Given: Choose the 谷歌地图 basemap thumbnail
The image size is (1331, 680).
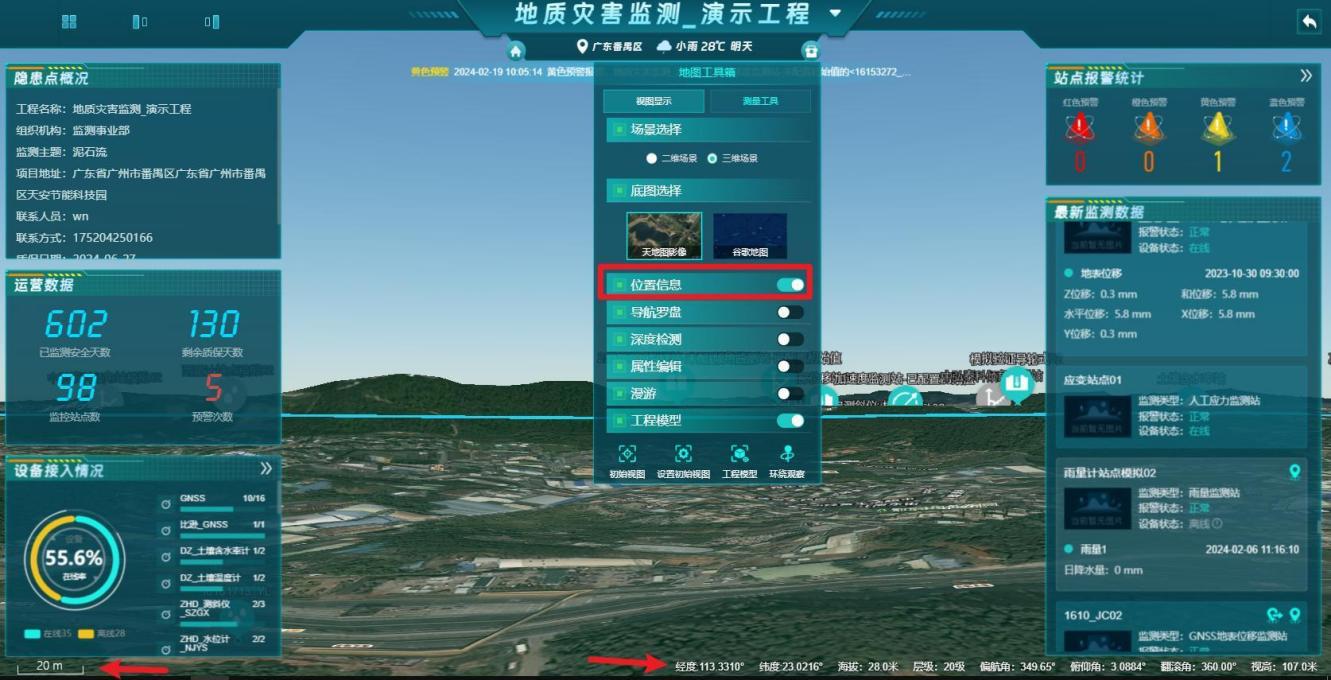Looking at the screenshot, I should [749, 236].
